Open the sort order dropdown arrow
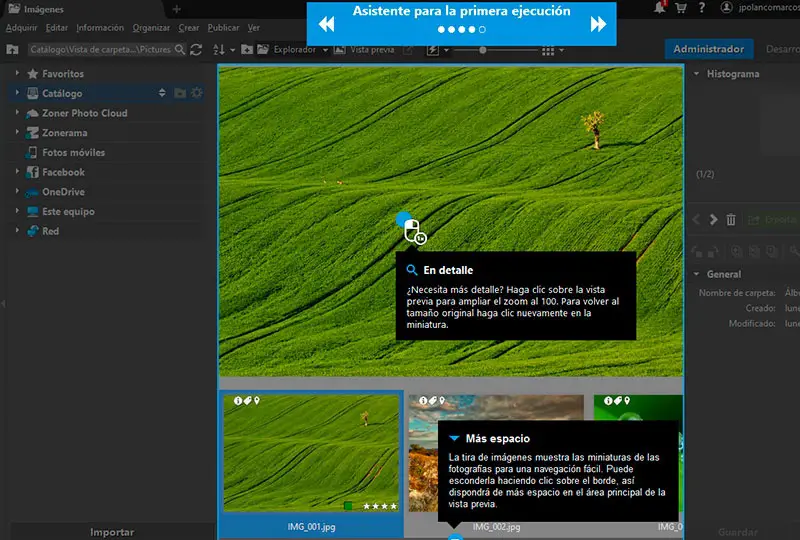800x540 pixels. (x=233, y=50)
